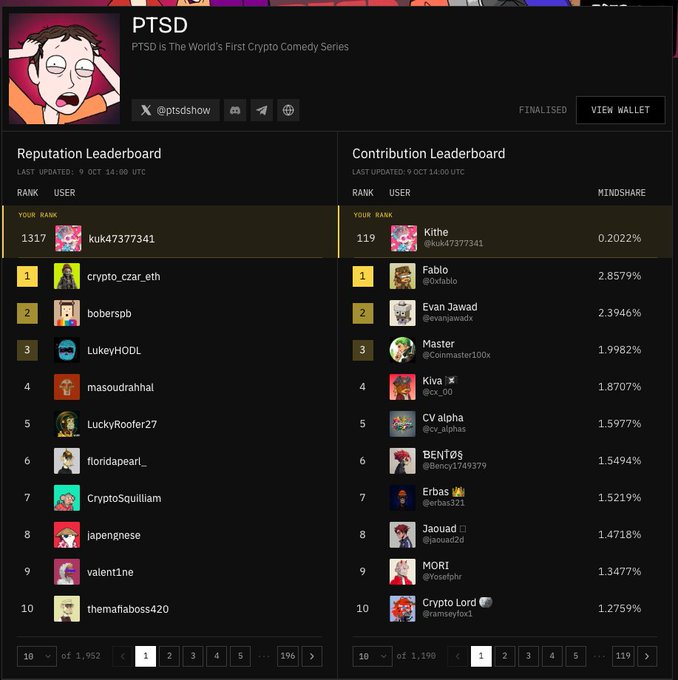The height and width of the screenshot is (680, 678).
Task: Select page 3 of Contribution Leaderboard
Action: 528,656
